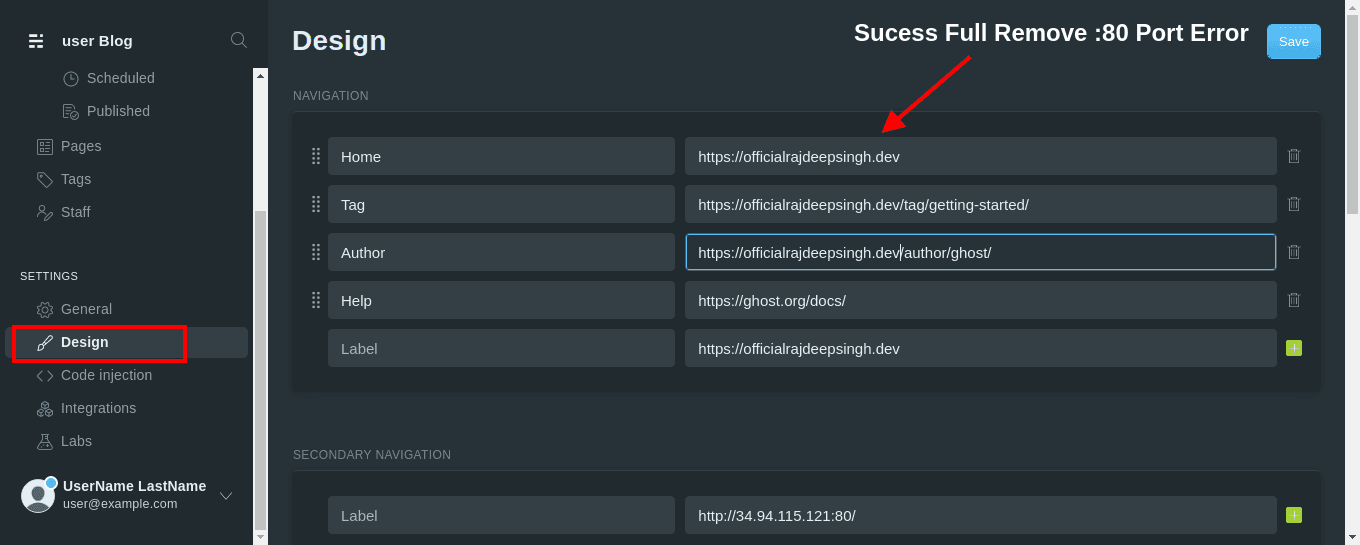This screenshot has height=545, width=1360.
Task: Save the design changes
Action: pyautogui.click(x=1294, y=41)
